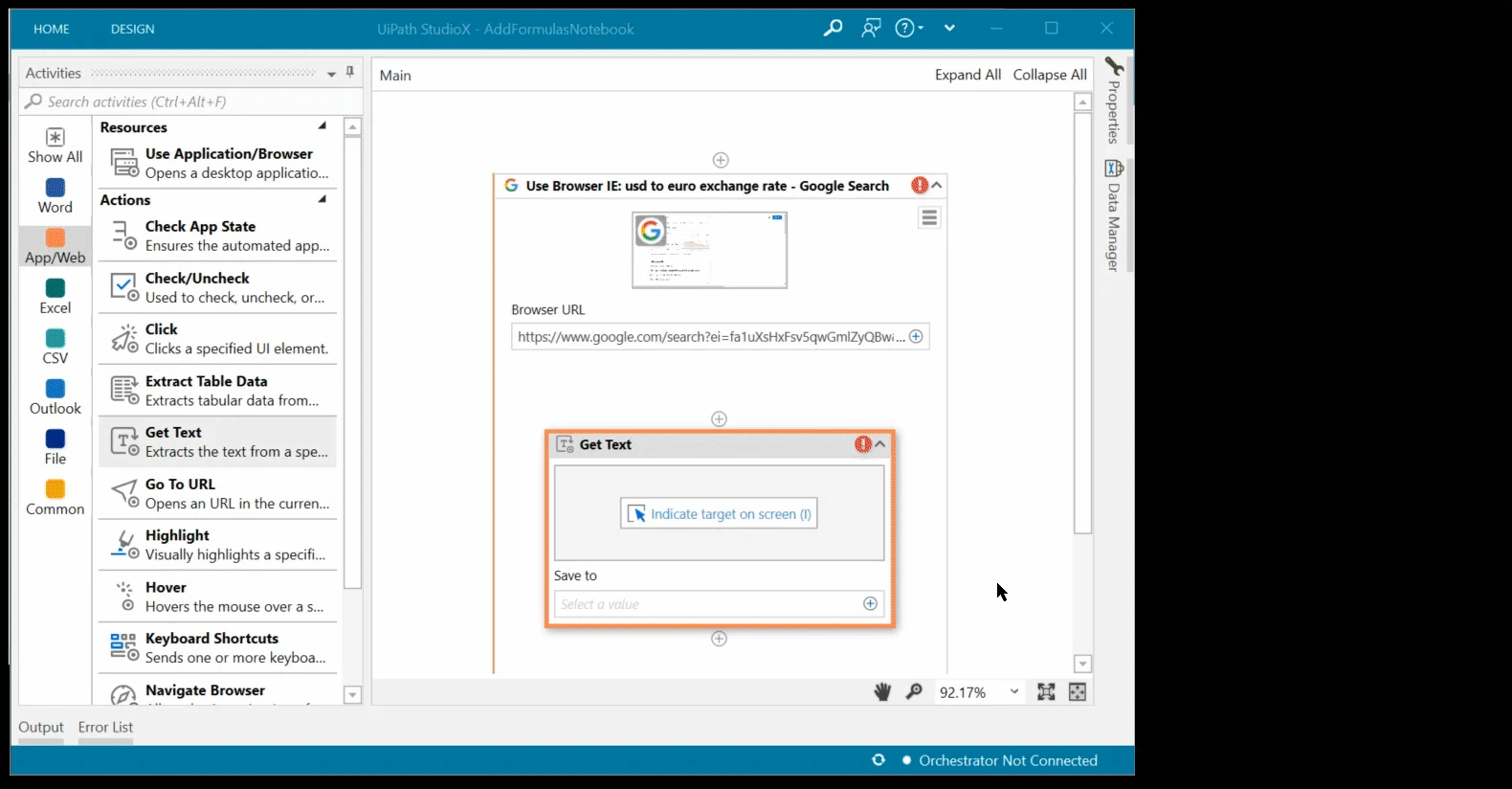This screenshot has width=1512, height=789.
Task: Filter activities by Common
Action: point(56,498)
